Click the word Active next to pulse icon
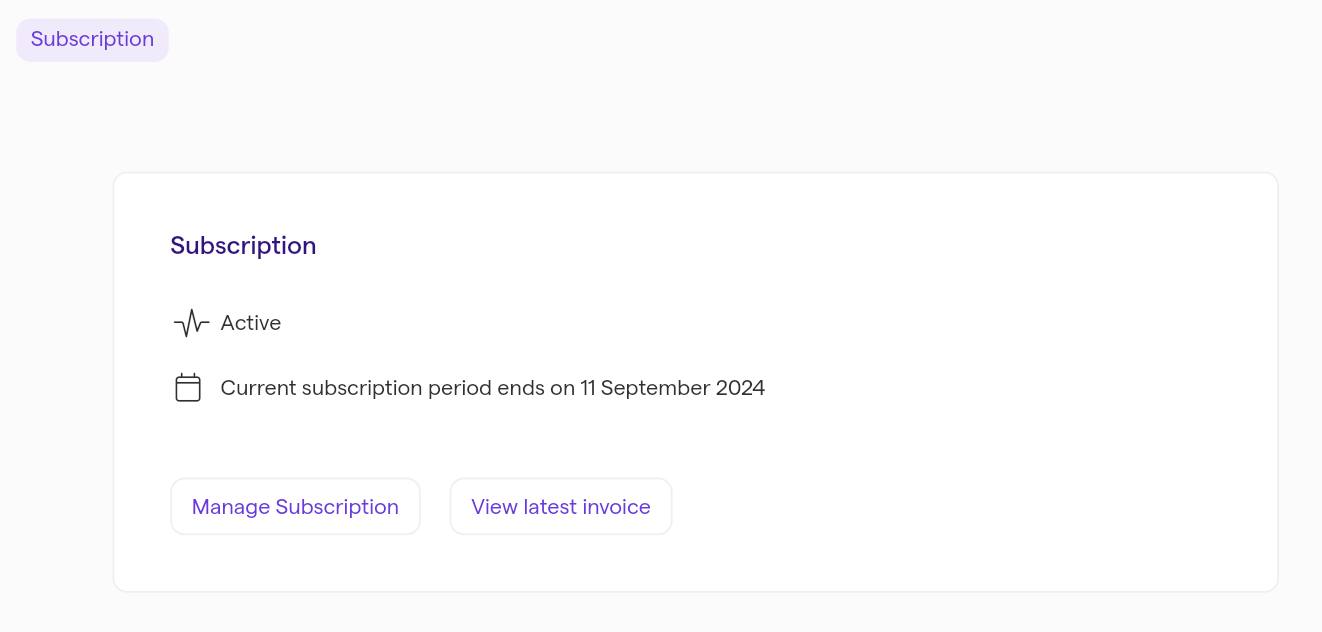The height and width of the screenshot is (632, 1322). click(251, 323)
